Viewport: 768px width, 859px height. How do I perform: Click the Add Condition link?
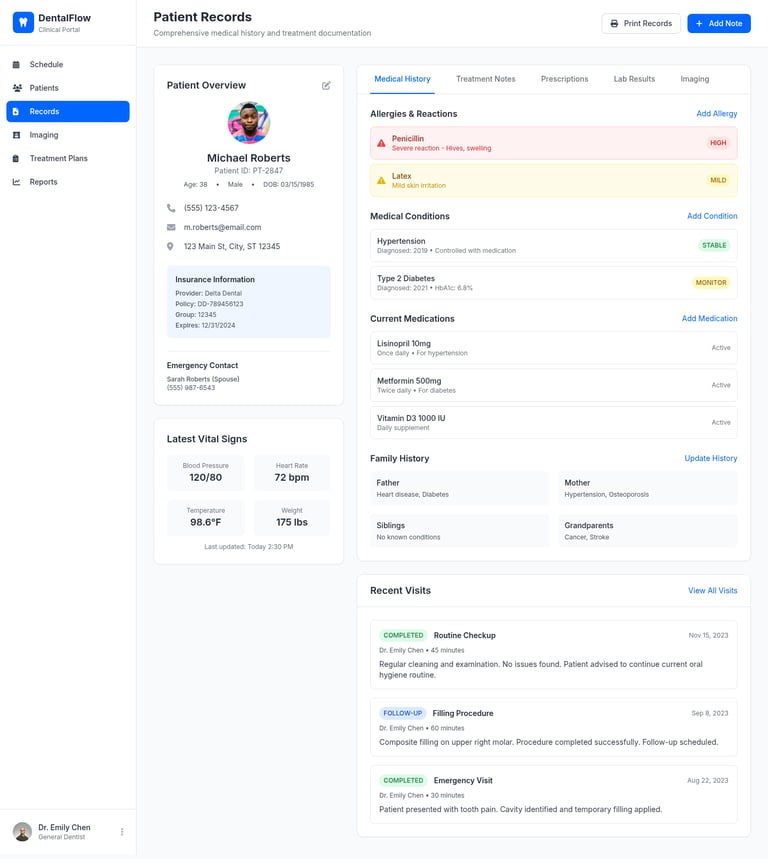point(712,216)
